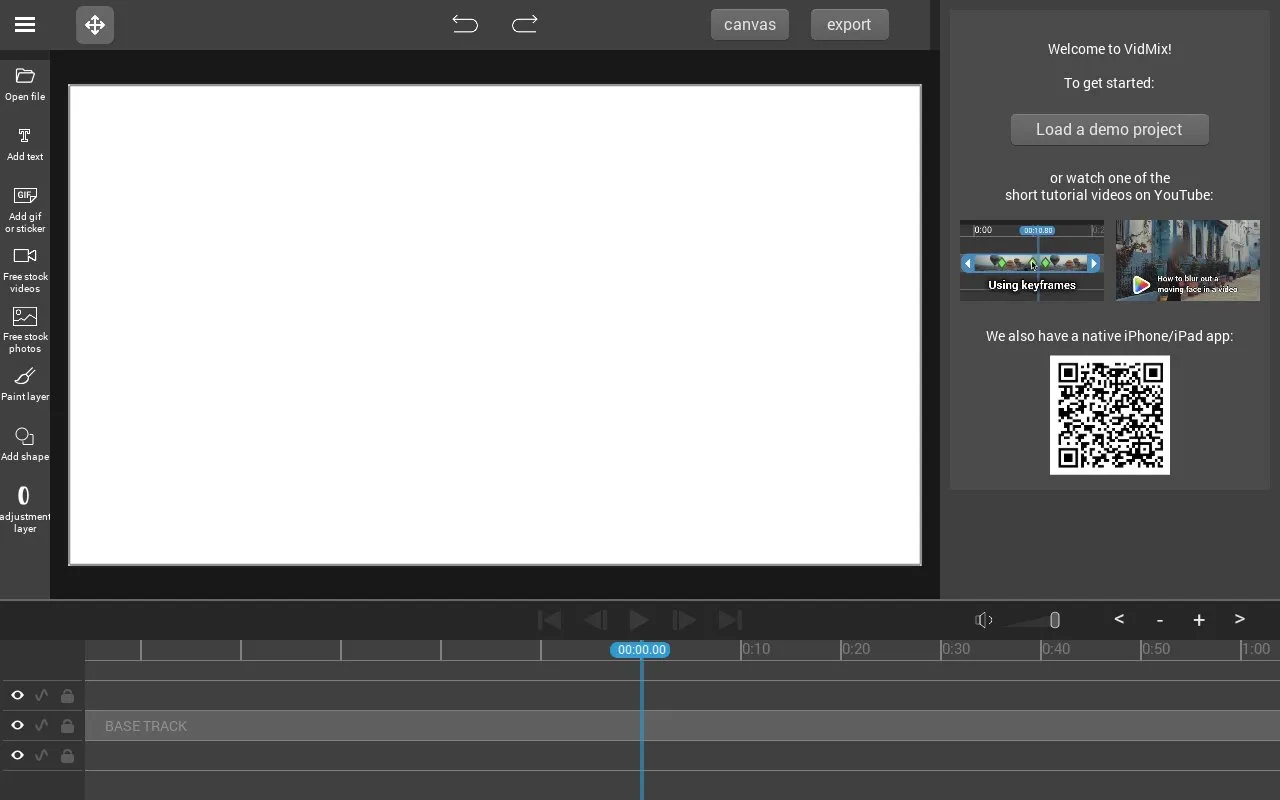
Task: Toggle visibility of the track below BASE TRACK
Action: (x=17, y=755)
